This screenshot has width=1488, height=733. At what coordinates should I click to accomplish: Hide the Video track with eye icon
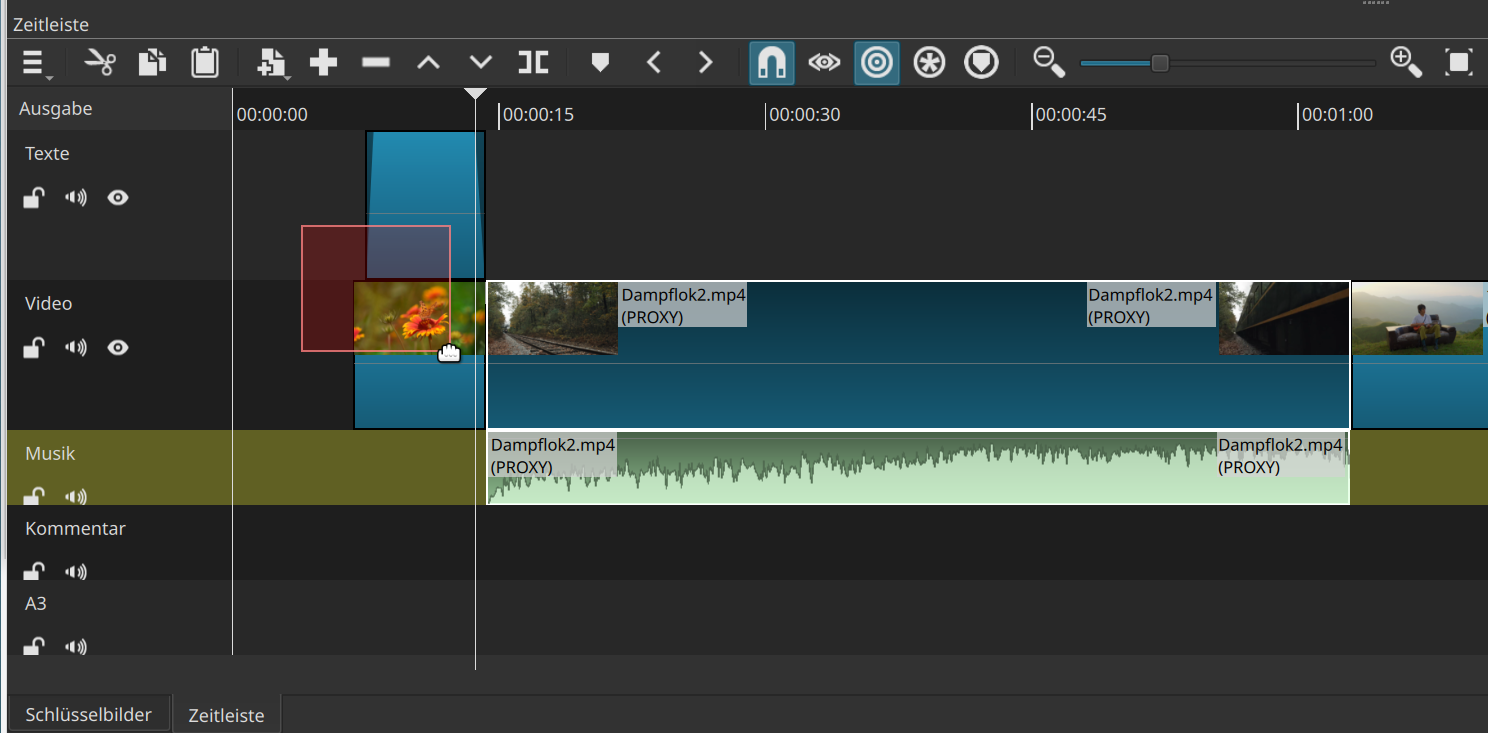[x=118, y=348]
